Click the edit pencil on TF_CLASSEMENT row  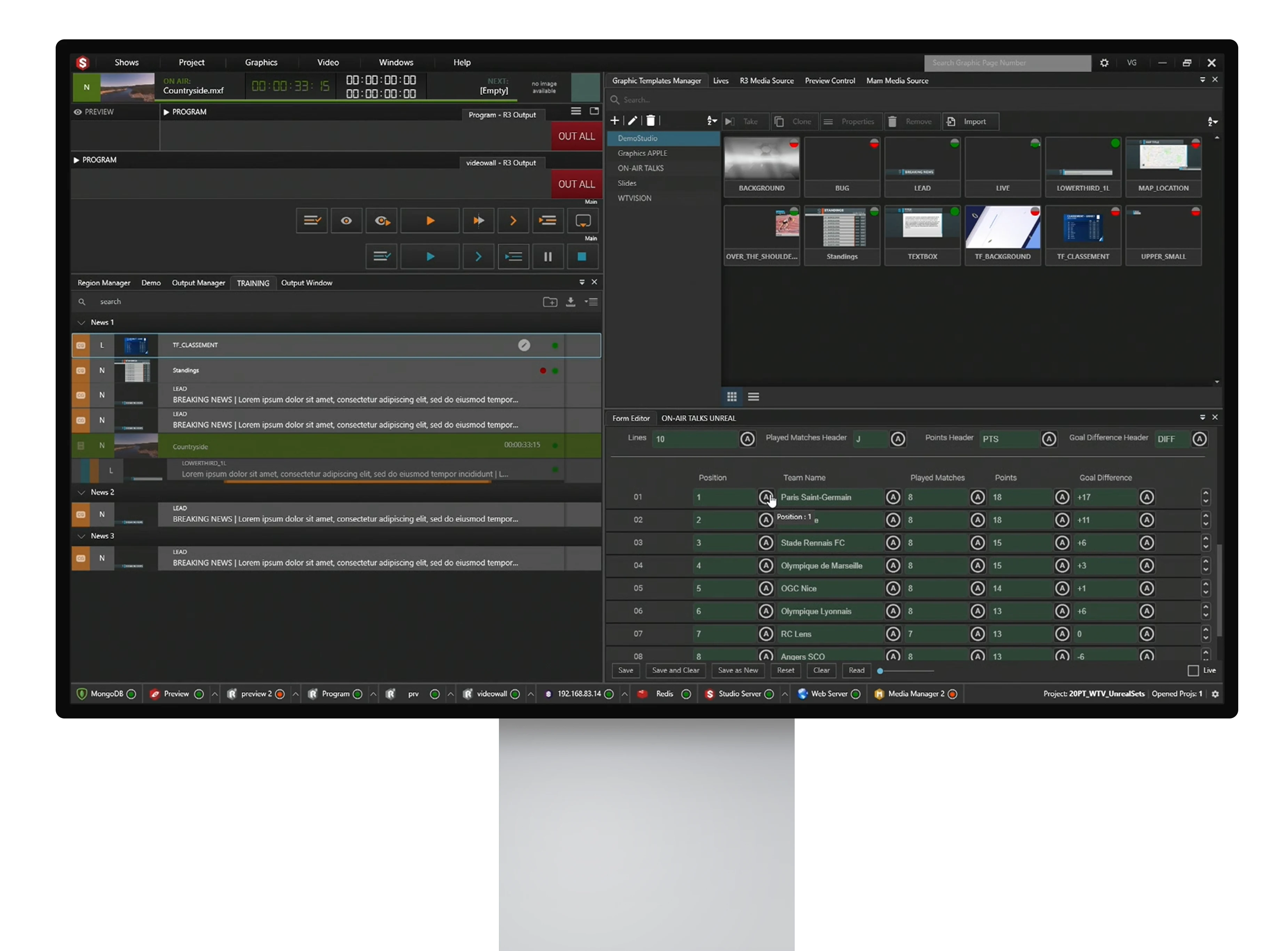(x=524, y=345)
